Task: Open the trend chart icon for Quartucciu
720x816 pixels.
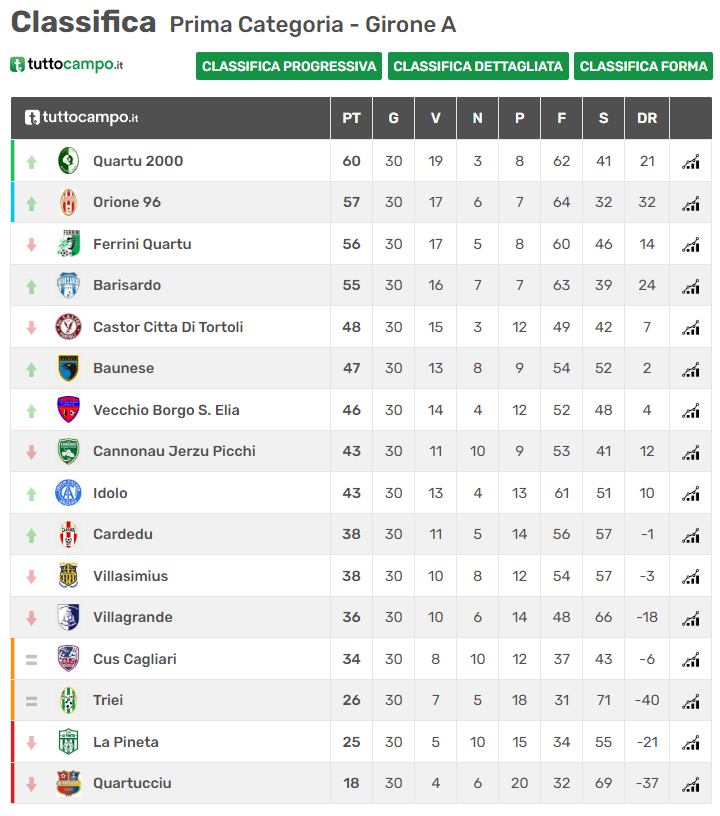Action: pyautogui.click(x=690, y=784)
